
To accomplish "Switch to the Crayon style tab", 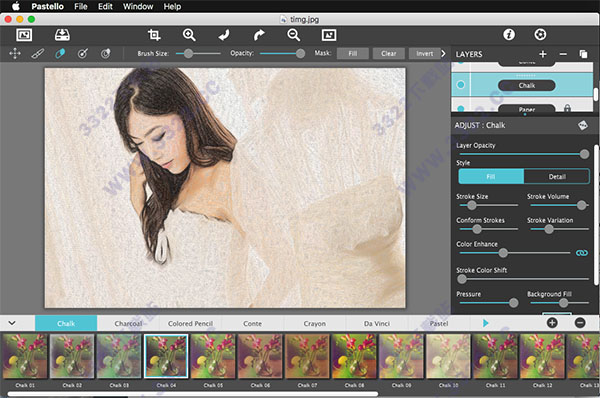I will coord(315,323).
